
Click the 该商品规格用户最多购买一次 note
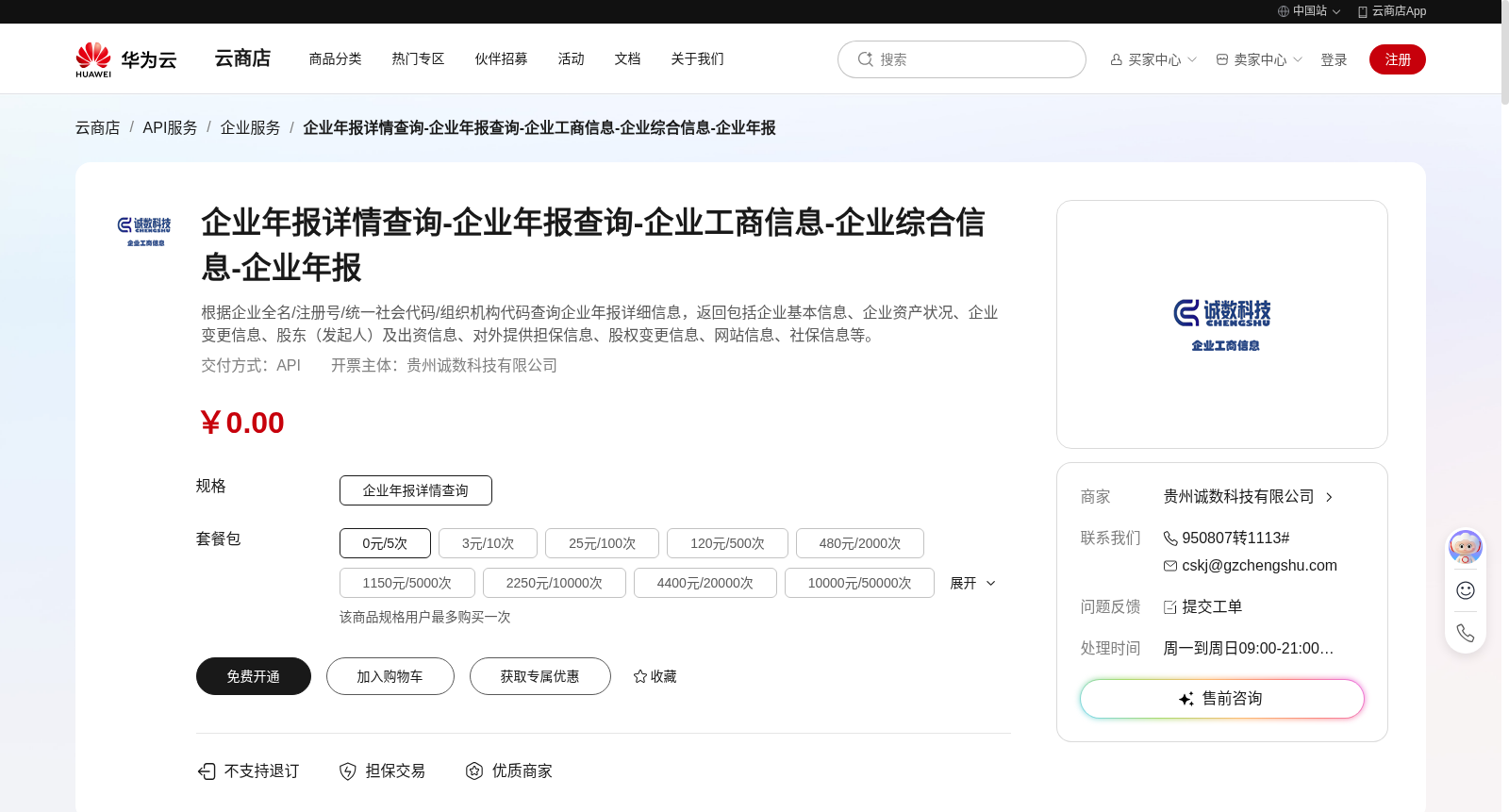[x=425, y=617]
